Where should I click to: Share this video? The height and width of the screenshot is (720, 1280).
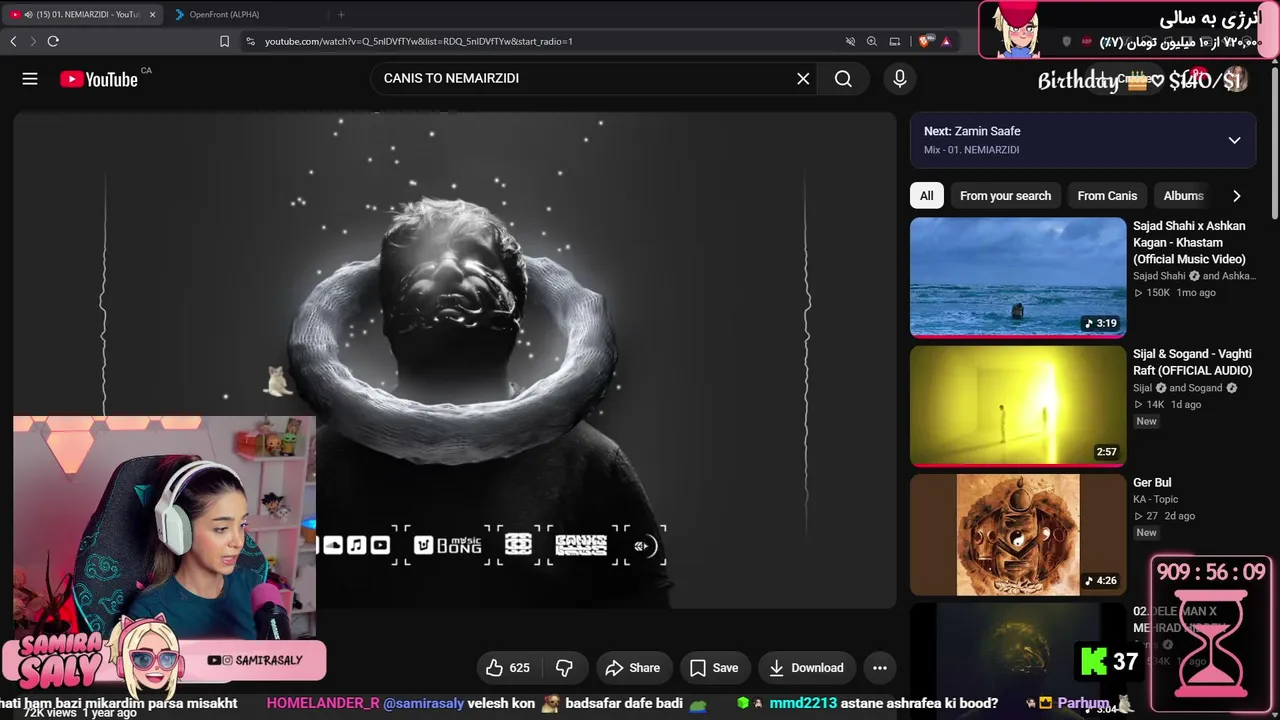click(634, 668)
